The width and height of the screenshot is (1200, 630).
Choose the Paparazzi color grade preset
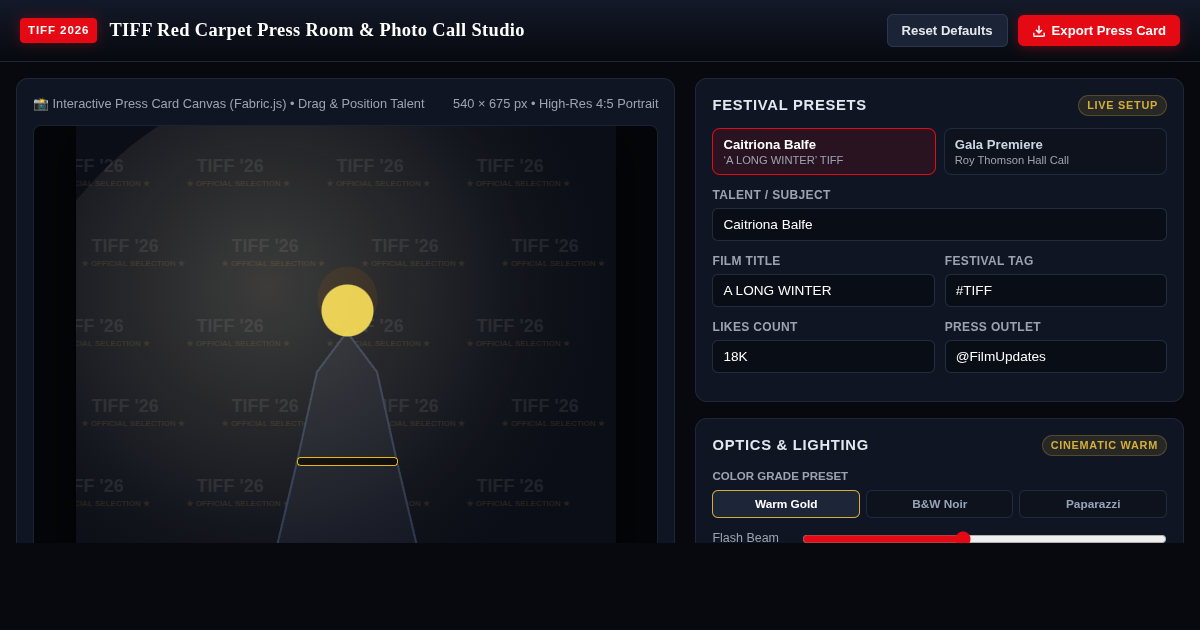tap(1093, 504)
